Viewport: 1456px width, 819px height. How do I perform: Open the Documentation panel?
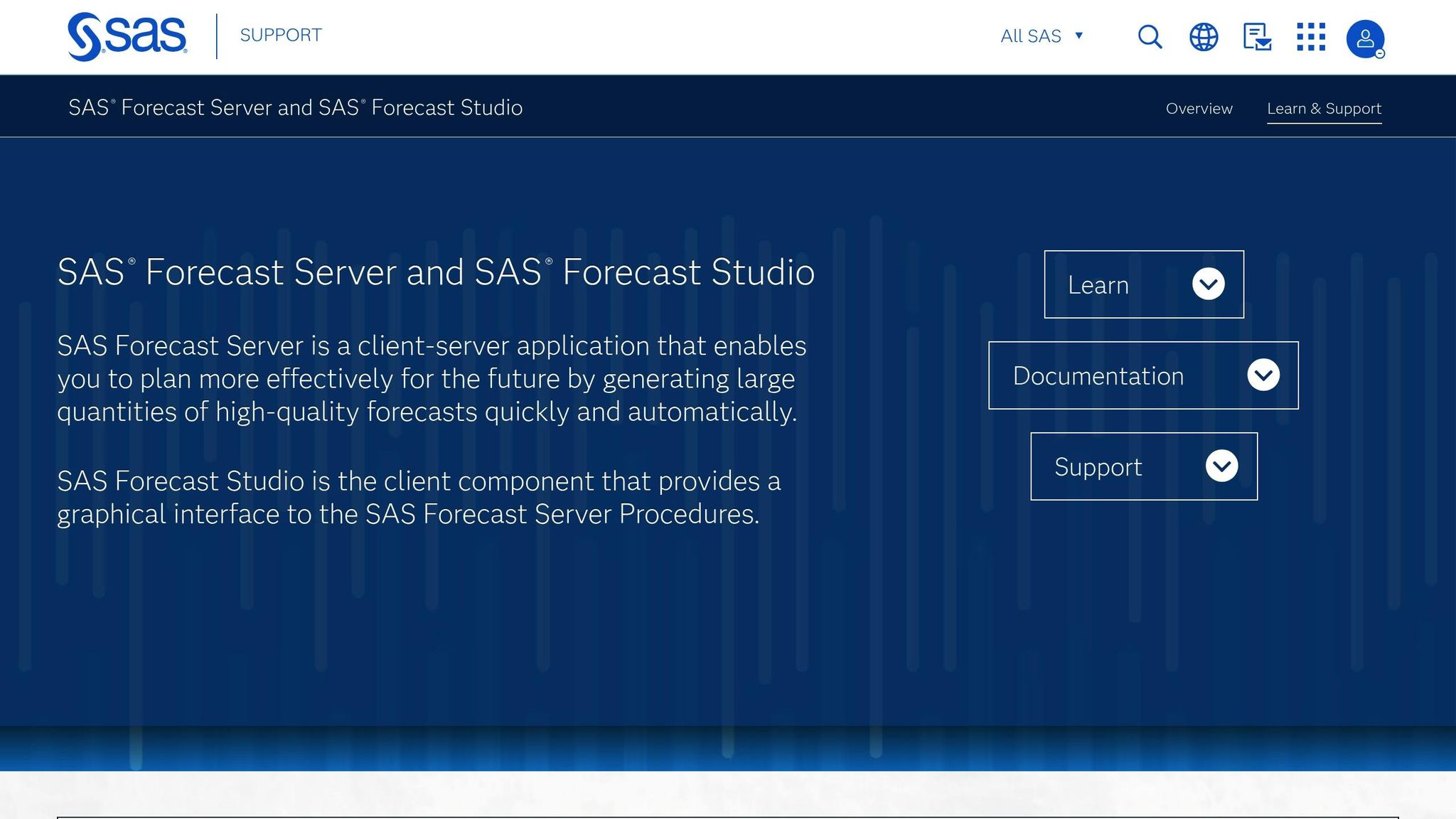click(x=1143, y=375)
